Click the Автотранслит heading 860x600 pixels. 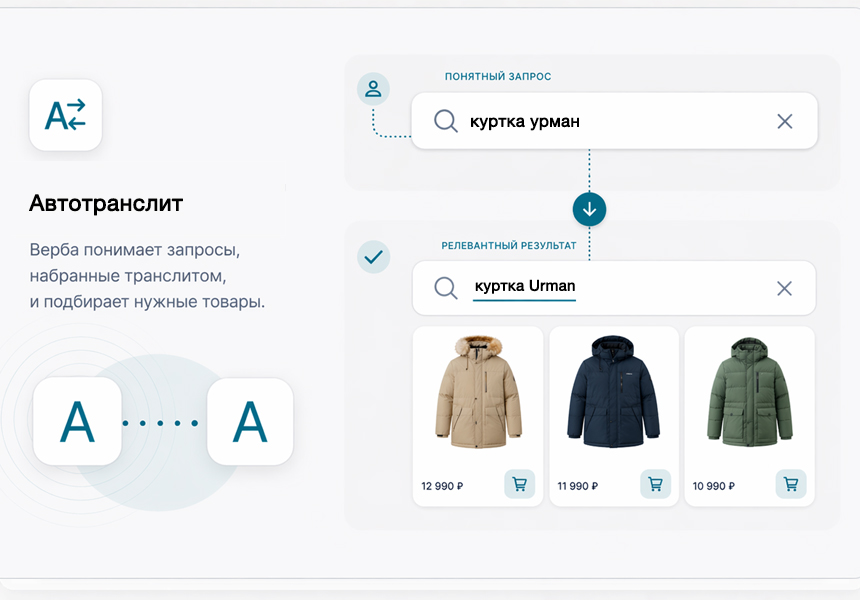coord(106,204)
